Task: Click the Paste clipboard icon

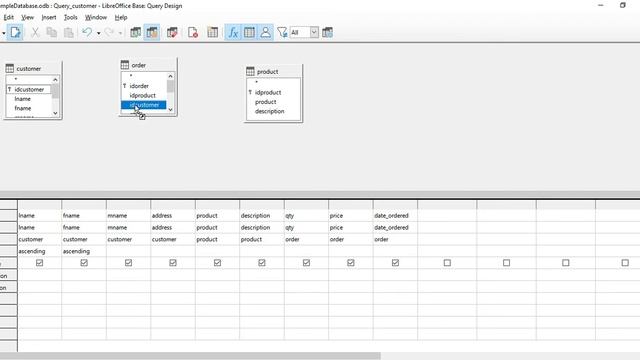Action: pos(69,32)
